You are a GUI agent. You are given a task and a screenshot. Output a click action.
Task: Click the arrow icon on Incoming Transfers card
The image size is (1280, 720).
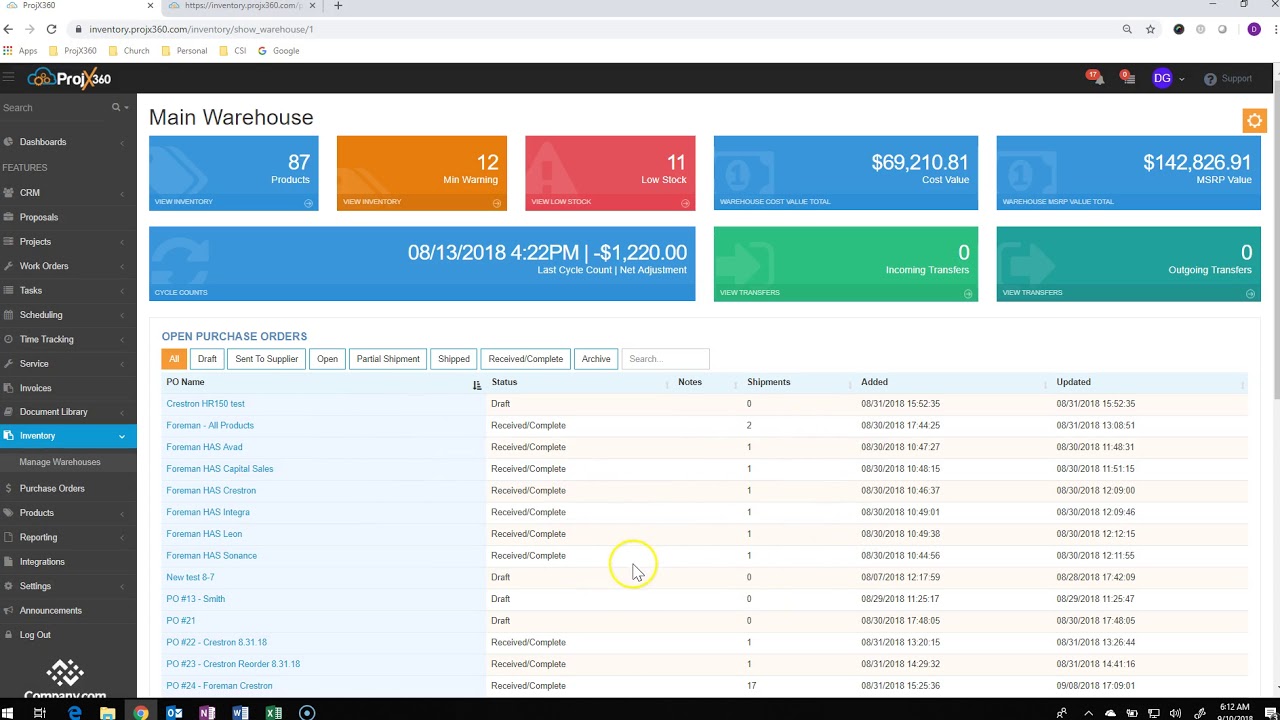[968, 294]
